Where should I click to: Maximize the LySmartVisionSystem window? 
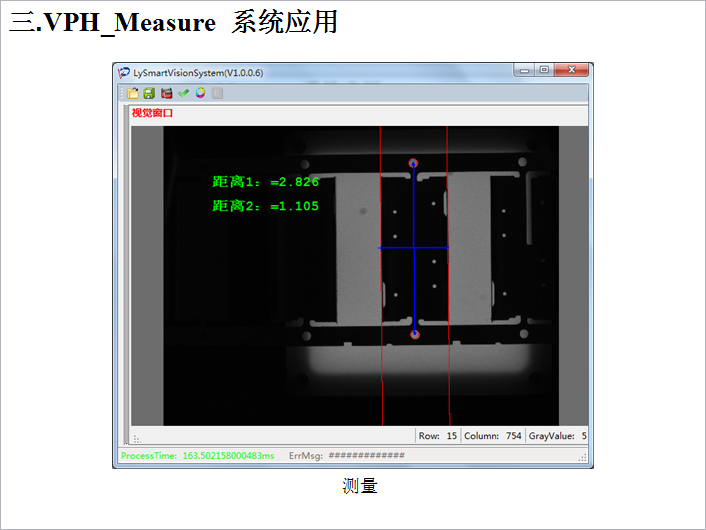pyautogui.click(x=543, y=71)
